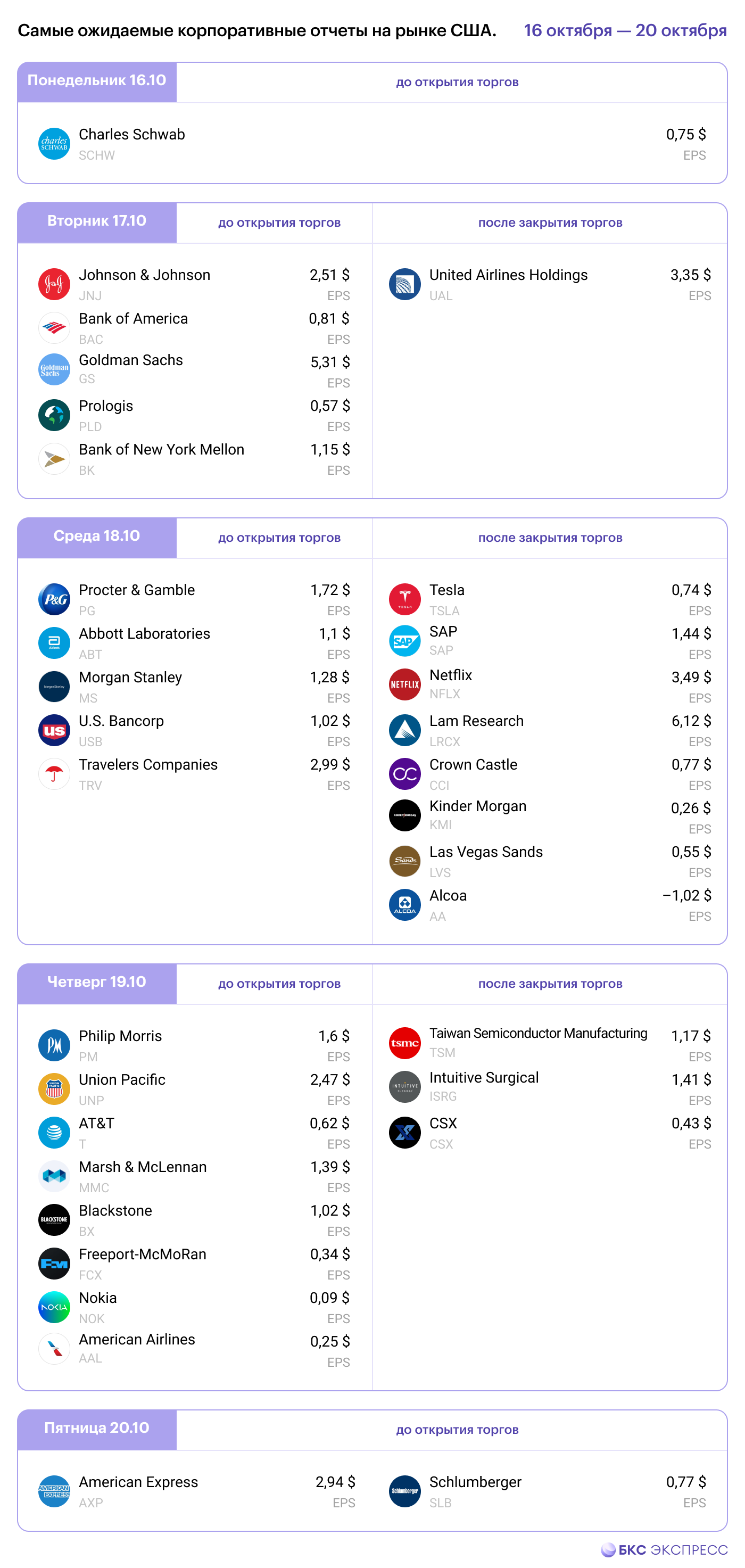Click the Bank of America logo
This screenshot has width=745, height=1568.
click(54, 328)
